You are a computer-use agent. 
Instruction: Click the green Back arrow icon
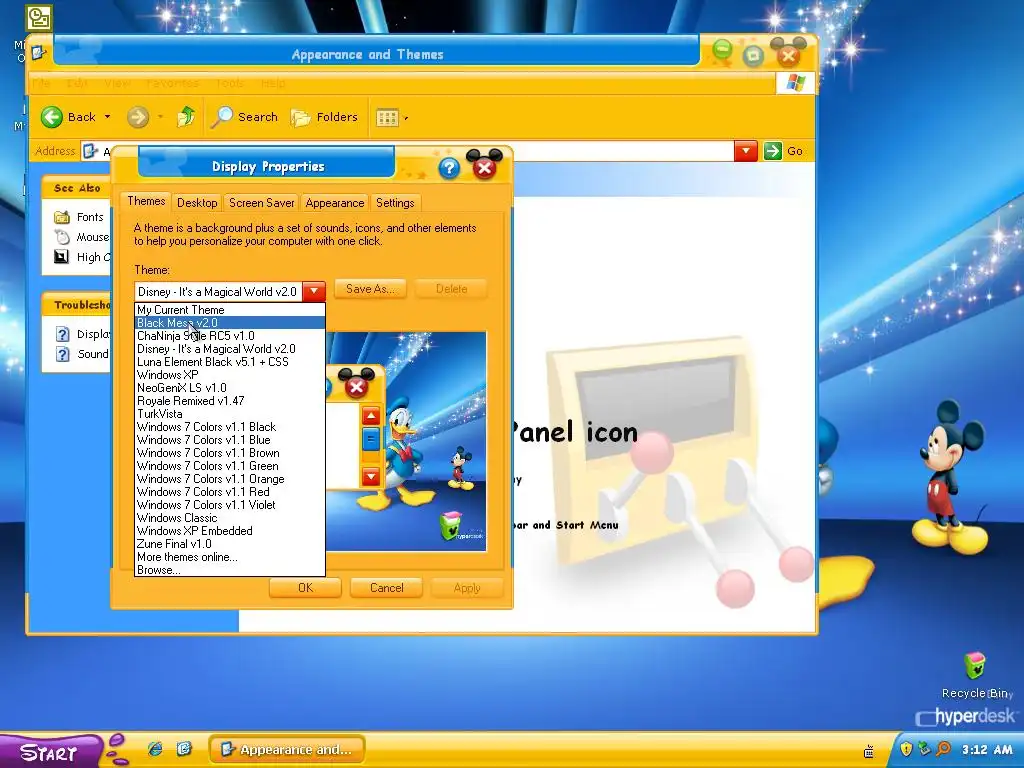point(52,117)
